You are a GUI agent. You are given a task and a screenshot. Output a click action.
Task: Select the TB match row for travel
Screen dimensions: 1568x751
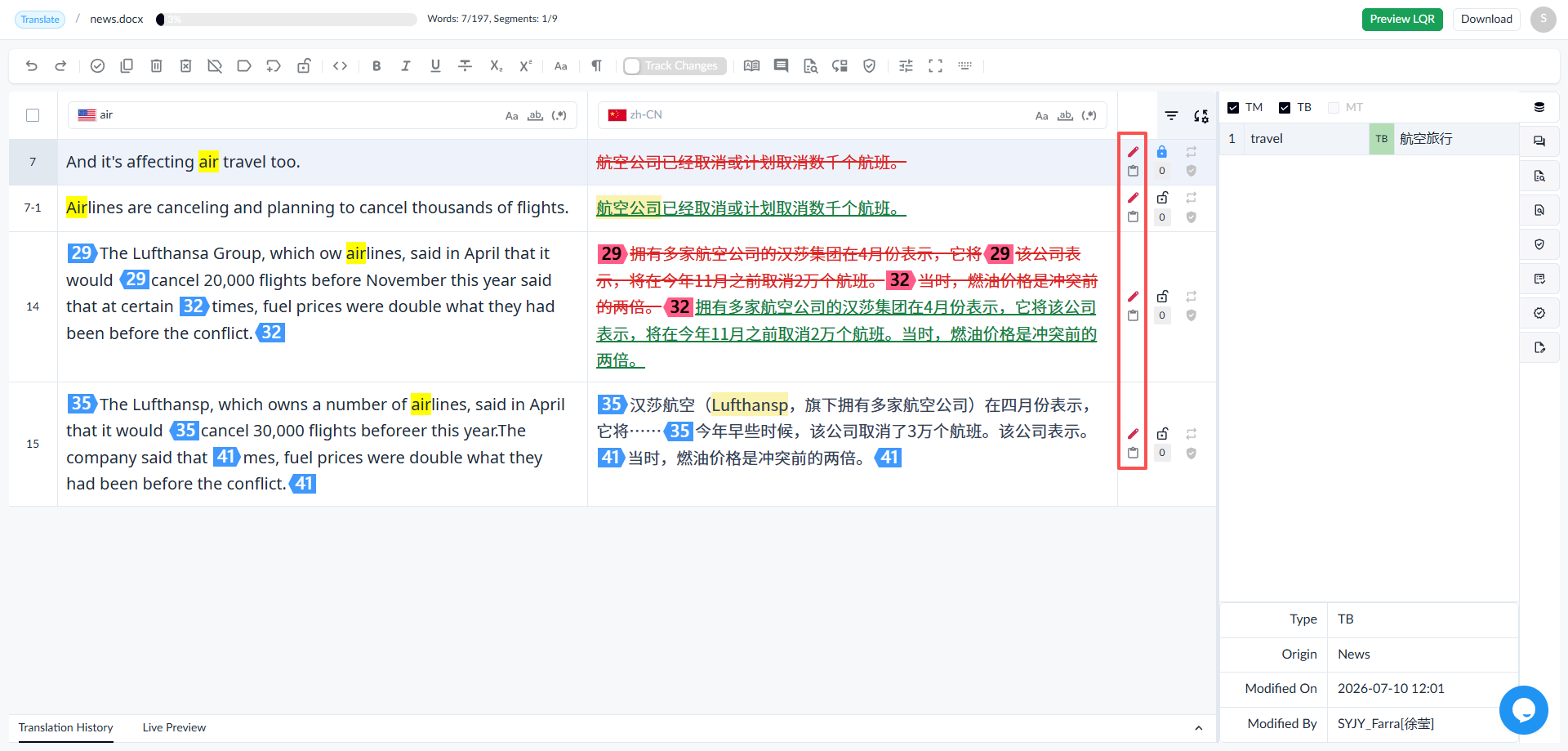(1370, 139)
